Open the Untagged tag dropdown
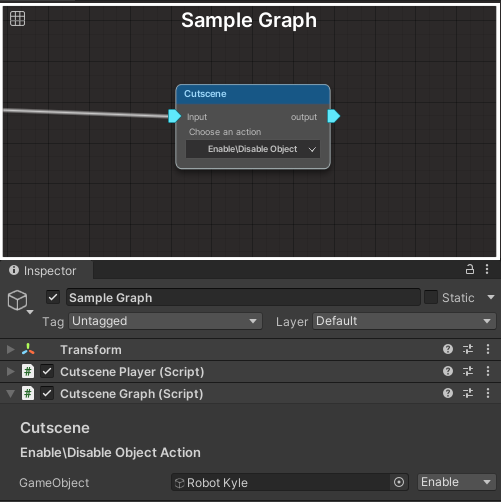 [x=165, y=321]
